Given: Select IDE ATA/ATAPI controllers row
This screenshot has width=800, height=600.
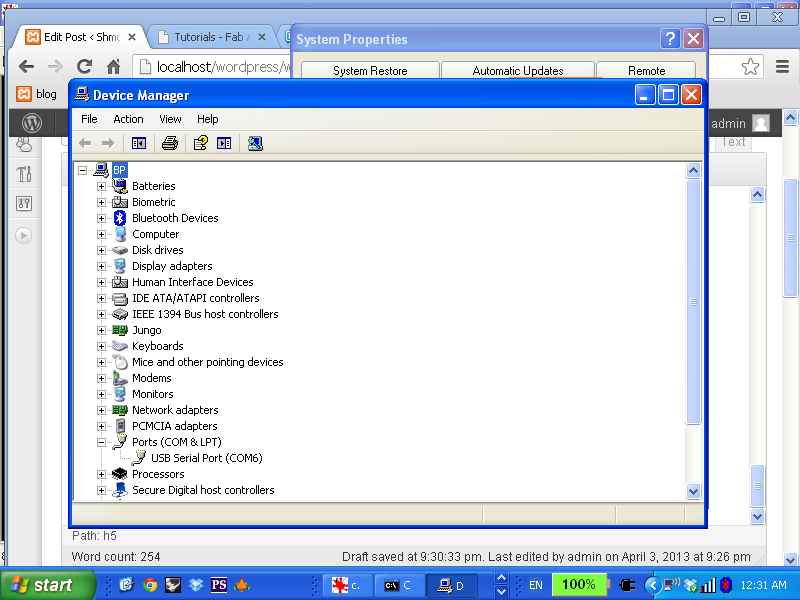Looking at the screenshot, I should (x=195, y=298).
